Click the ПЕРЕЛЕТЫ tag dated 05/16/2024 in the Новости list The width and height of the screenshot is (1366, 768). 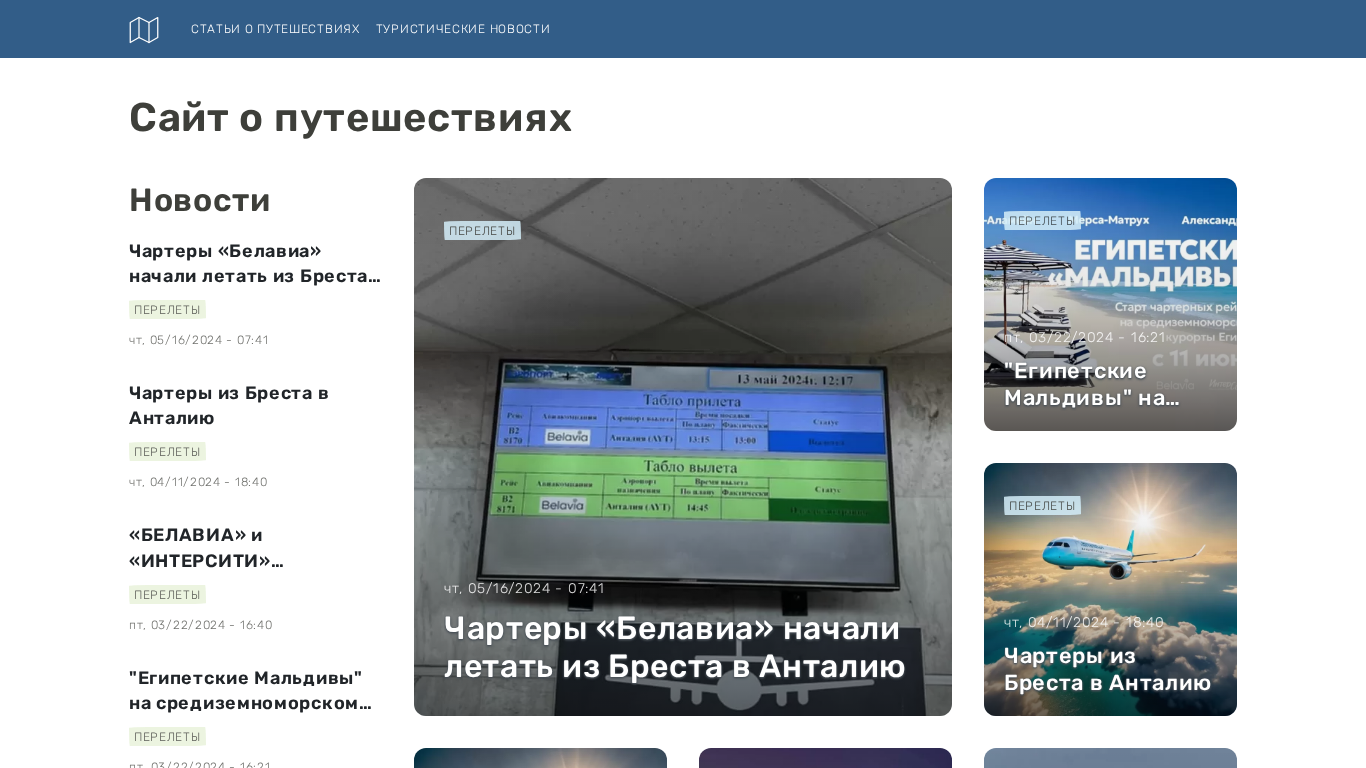coord(167,310)
